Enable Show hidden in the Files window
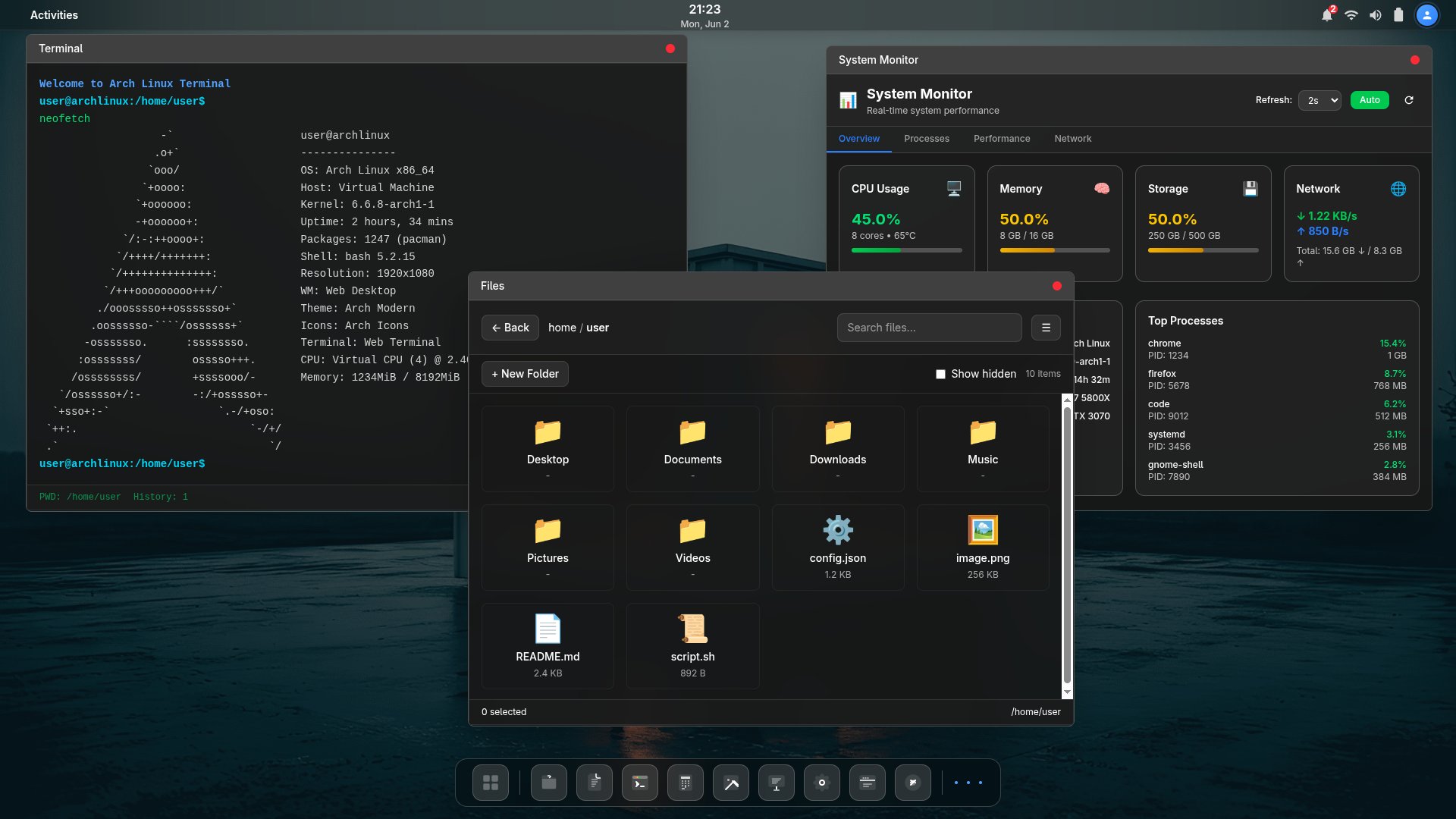The height and width of the screenshot is (819, 1456). (x=940, y=374)
